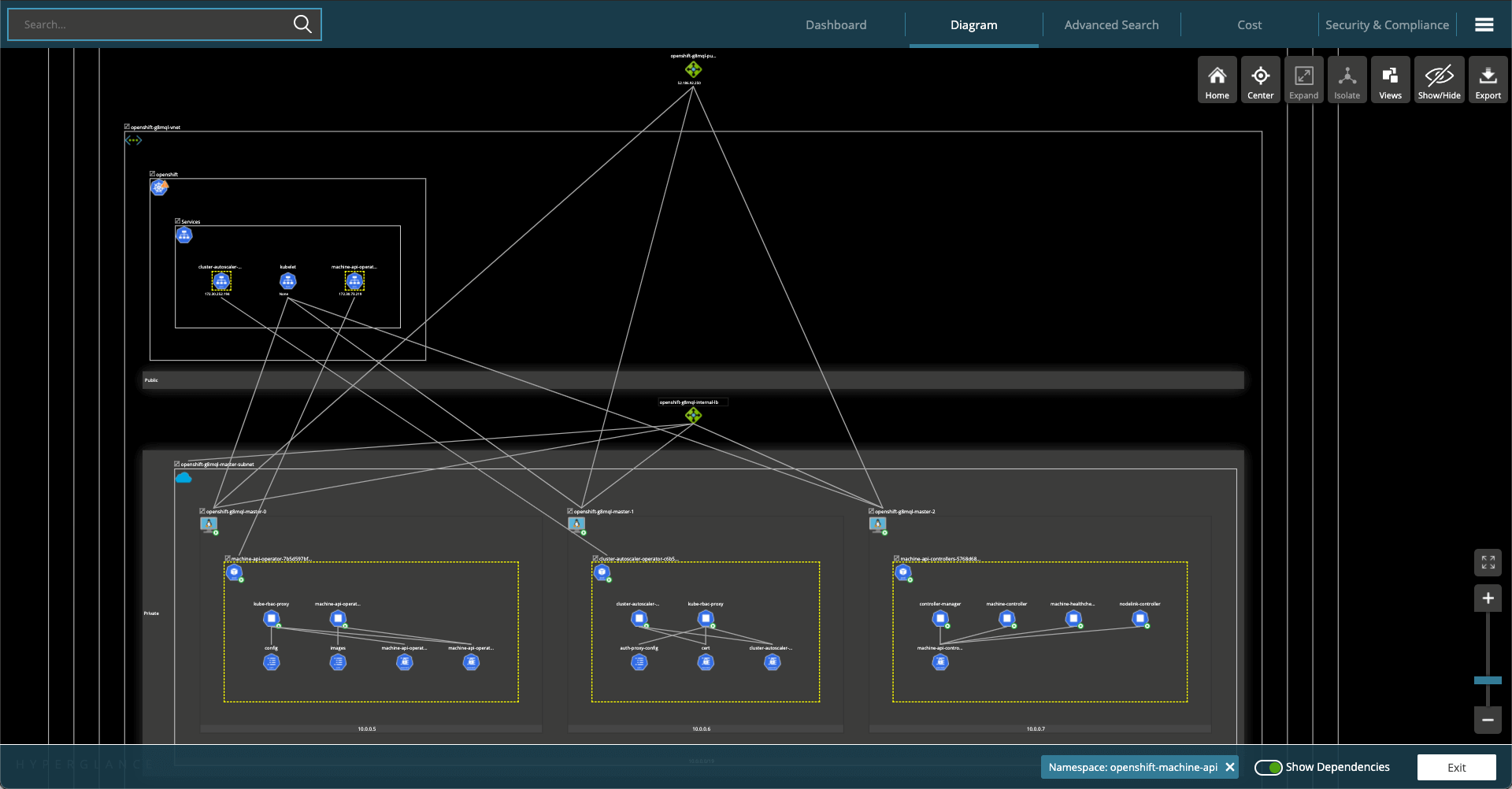Image resolution: width=1512 pixels, height=789 pixels.
Task: Toggle the Show Dependencies switch
Action: click(x=1268, y=767)
